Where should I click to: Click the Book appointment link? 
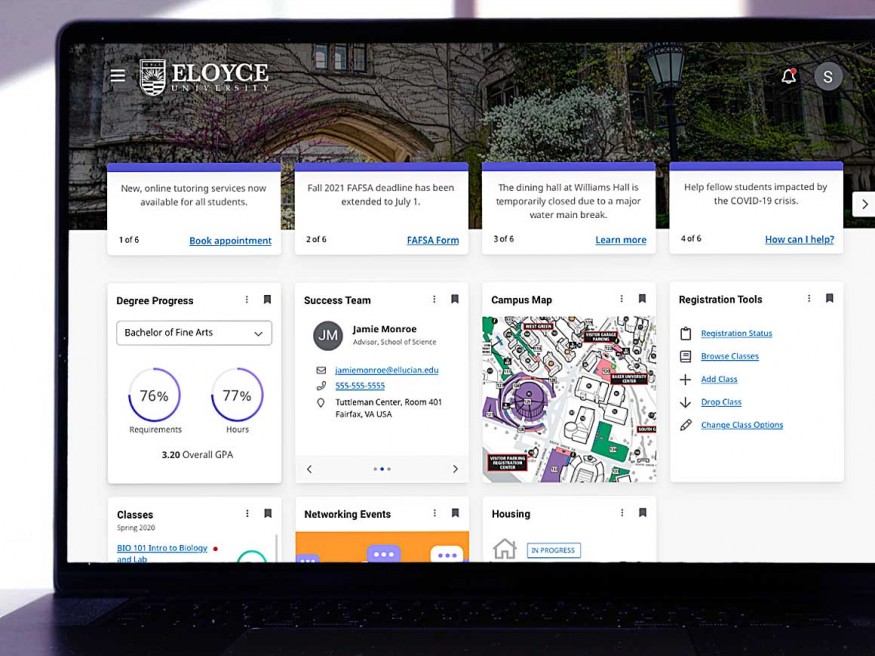click(230, 241)
